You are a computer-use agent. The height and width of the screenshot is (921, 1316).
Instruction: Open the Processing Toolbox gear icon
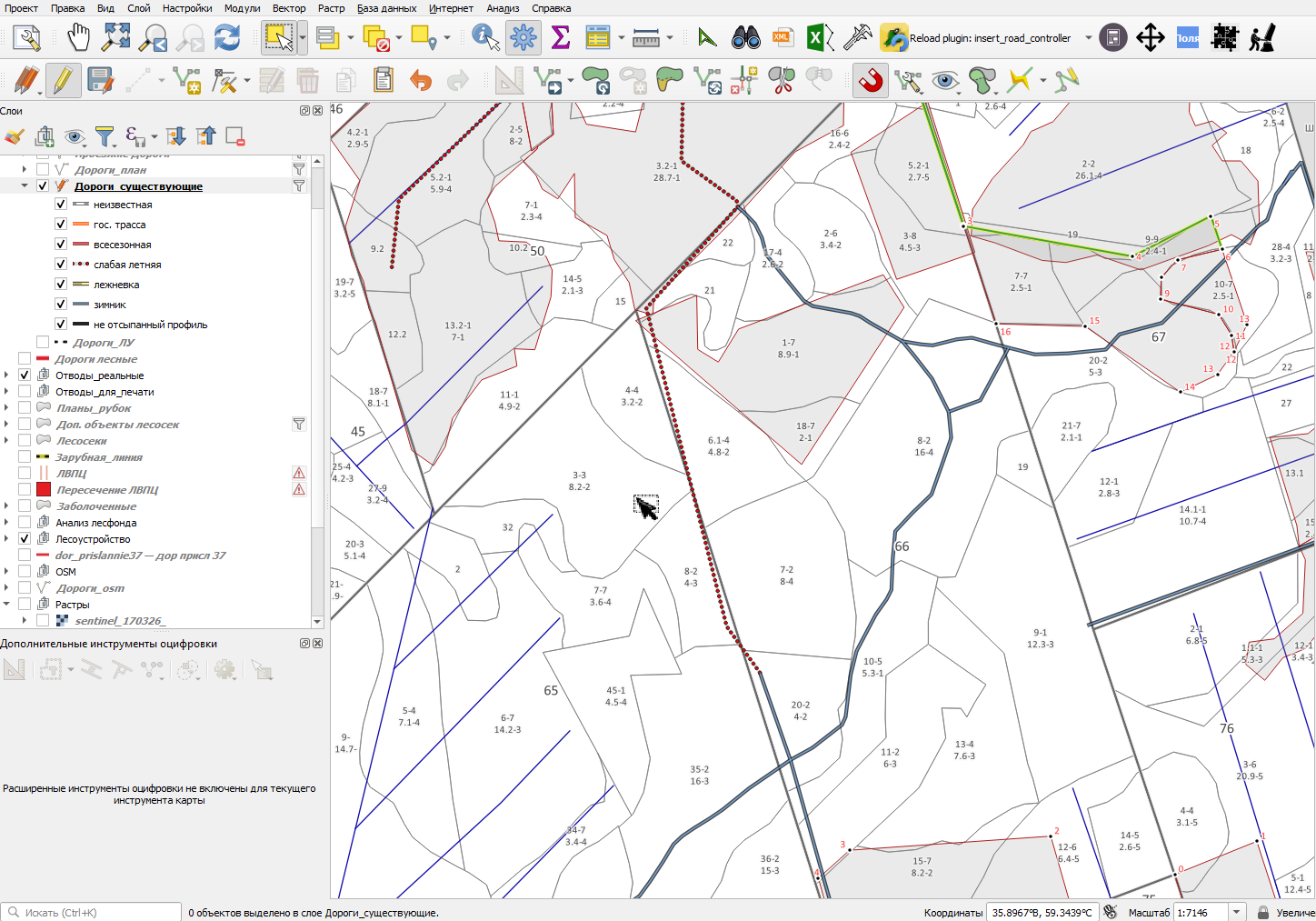523,38
